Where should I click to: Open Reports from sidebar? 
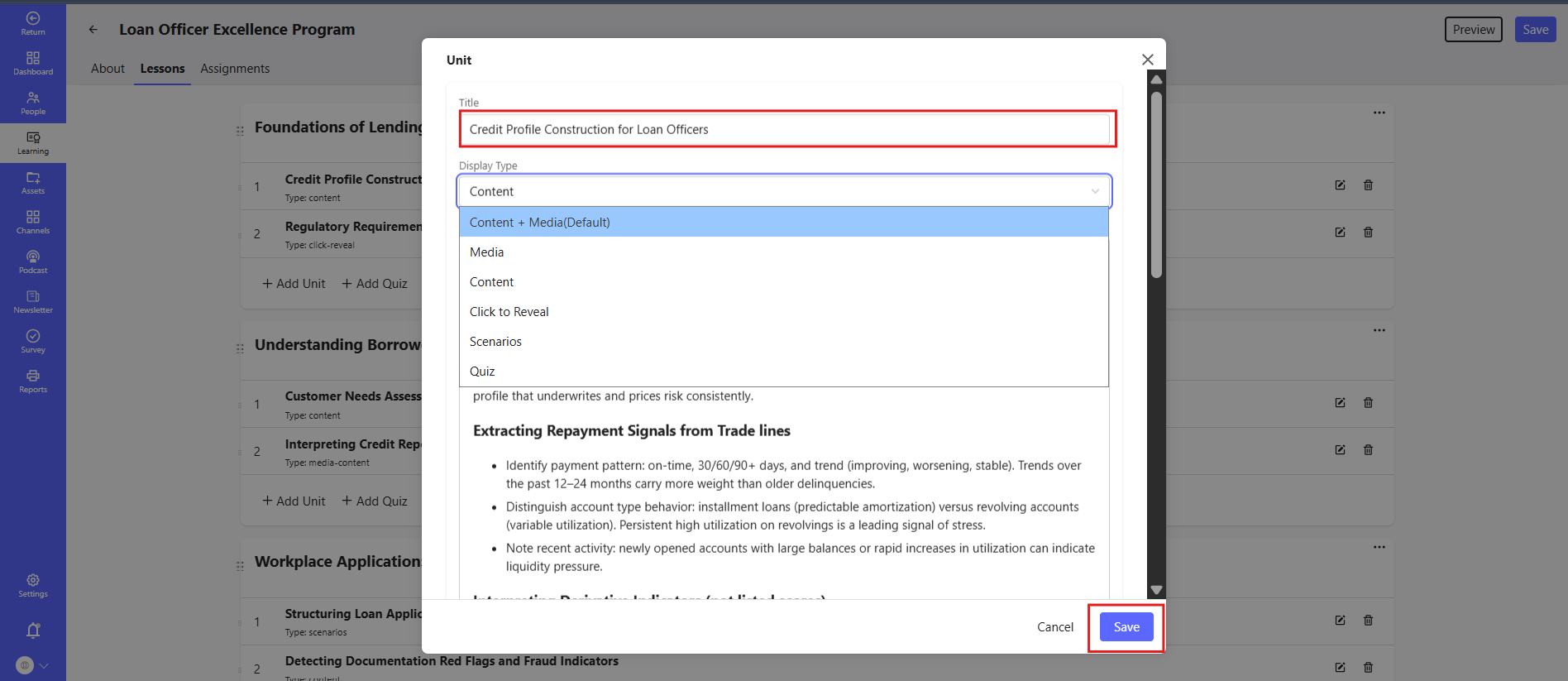click(33, 381)
